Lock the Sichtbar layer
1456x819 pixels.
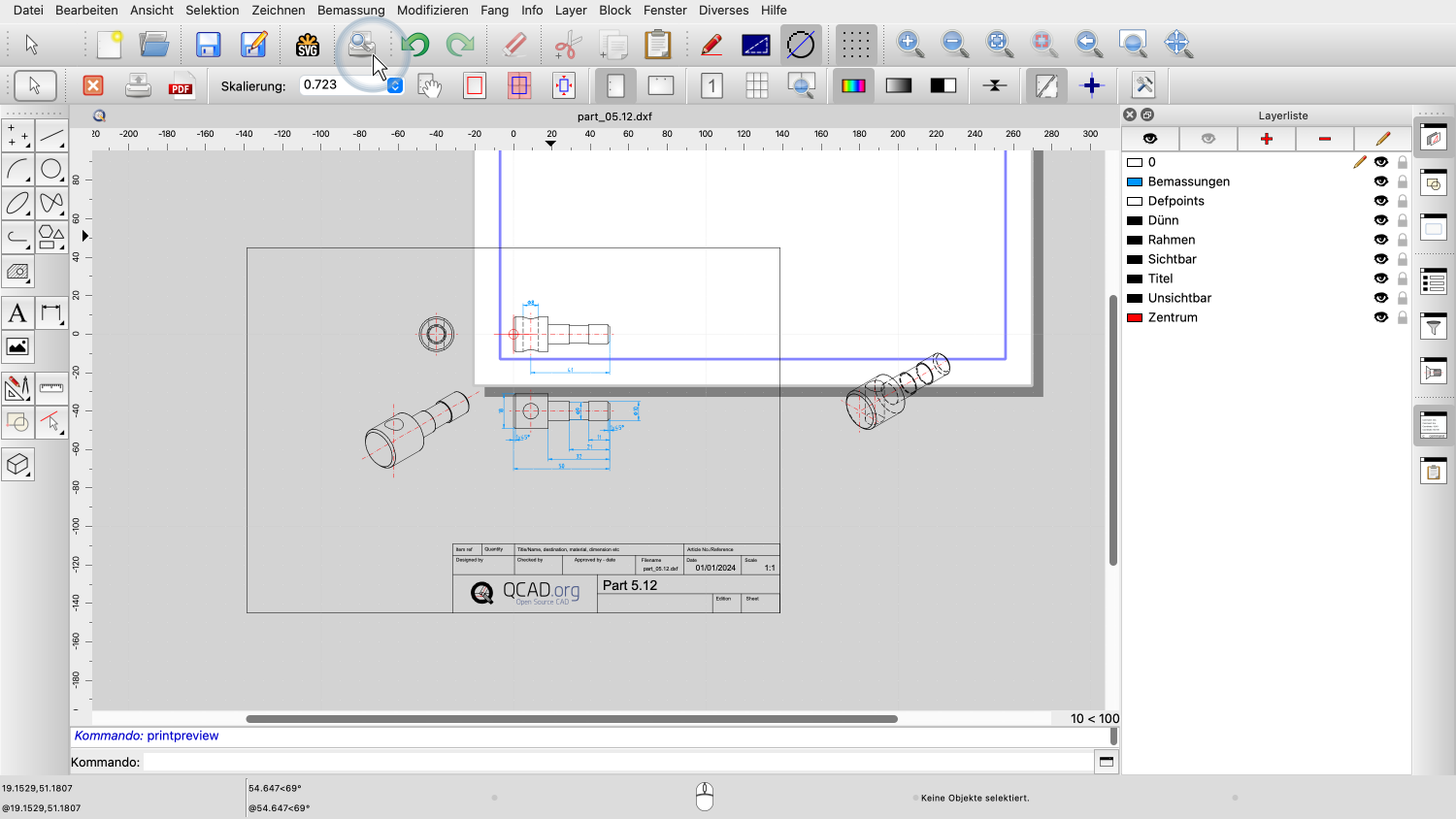pyautogui.click(x=1402, y=259)
